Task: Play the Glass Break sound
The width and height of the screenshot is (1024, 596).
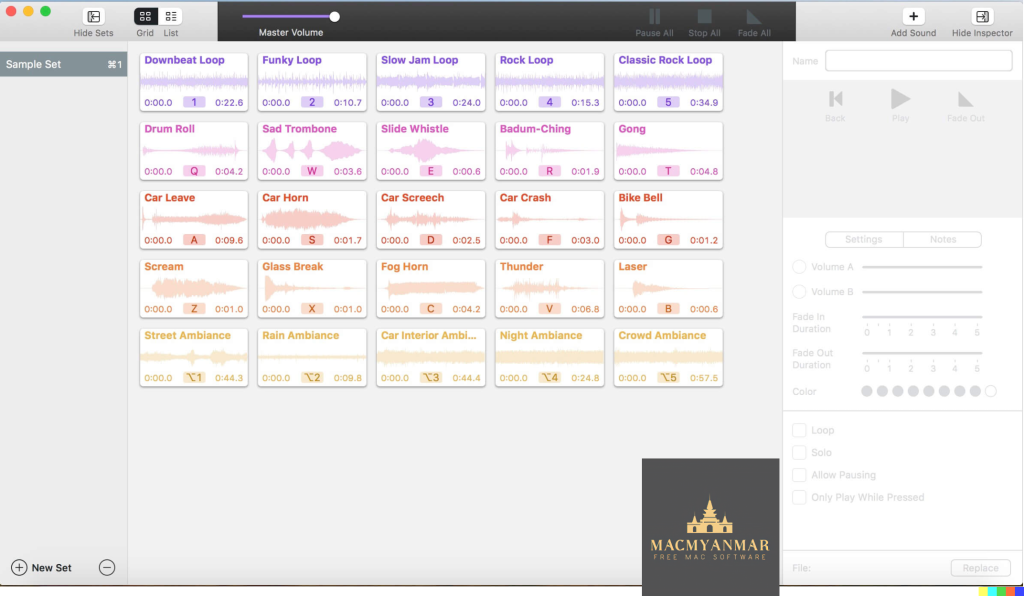Action: pyautogui.click(x=312, y=289)
